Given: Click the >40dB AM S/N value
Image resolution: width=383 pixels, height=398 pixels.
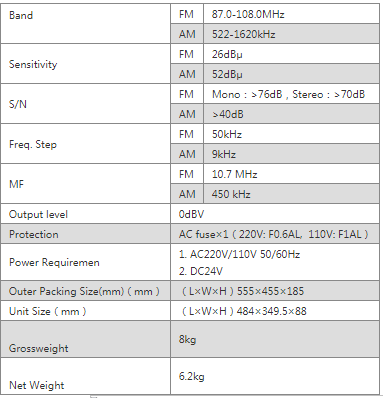Looking at the screenshot, I should click(228, 114).
